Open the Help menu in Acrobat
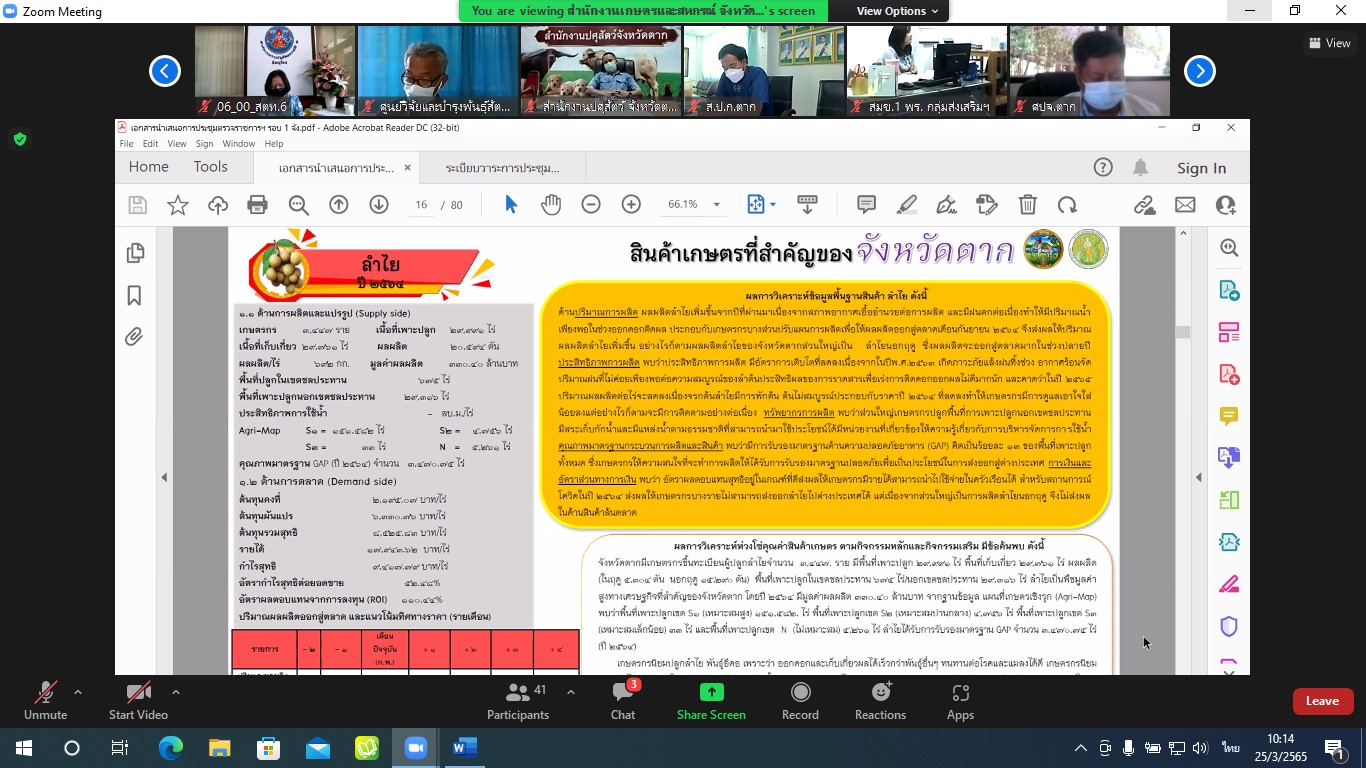The height and width of the screenshot is (768, 1366). click(274, 144)
